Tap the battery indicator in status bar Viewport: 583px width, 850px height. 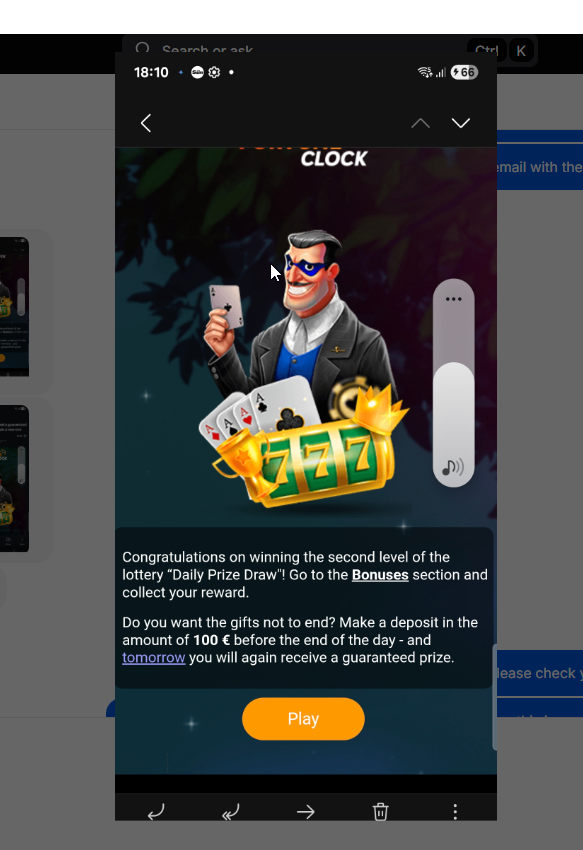tap(465, 72)
